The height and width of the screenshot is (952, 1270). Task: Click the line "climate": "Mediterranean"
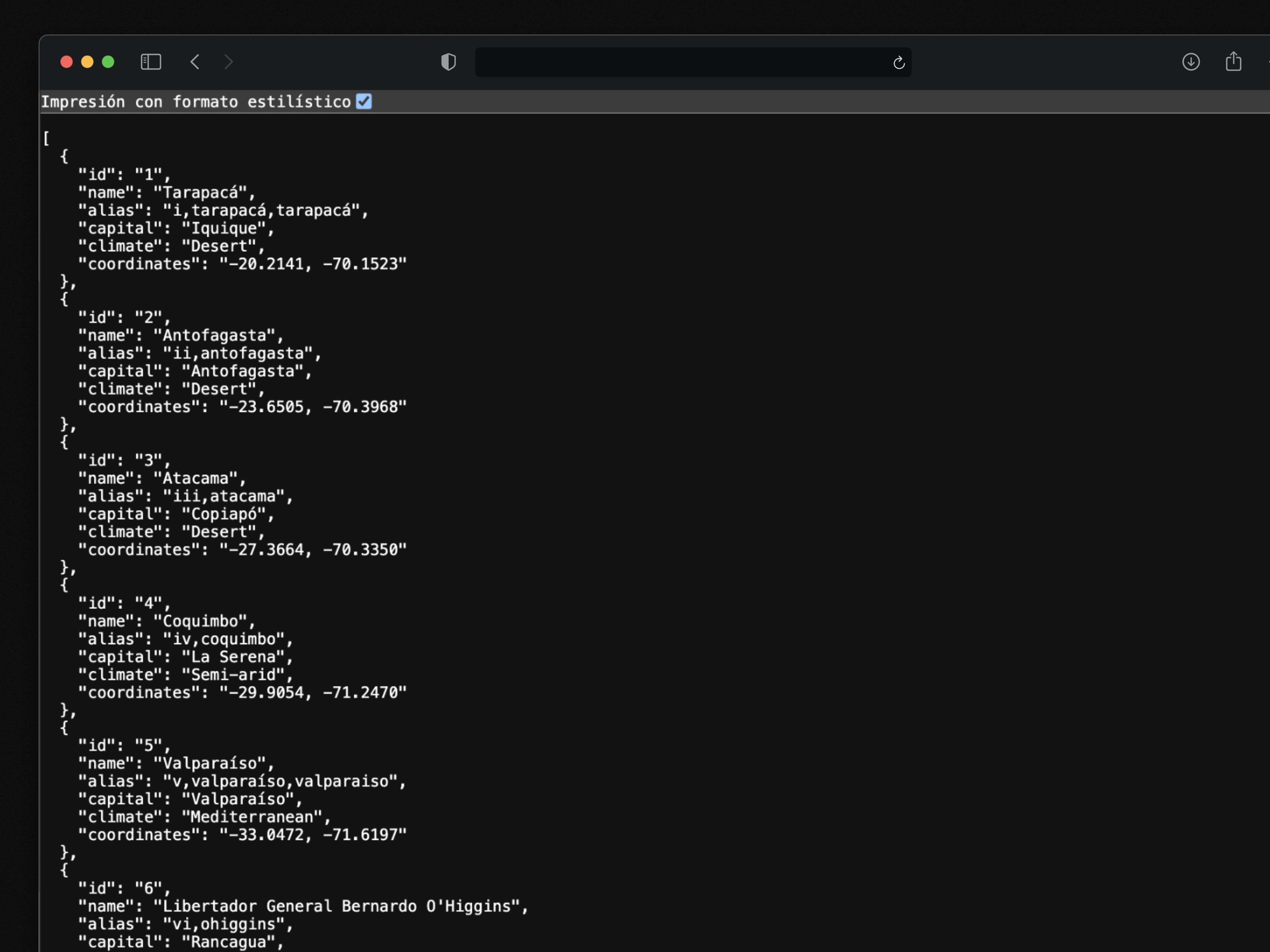tap(204, 817)
